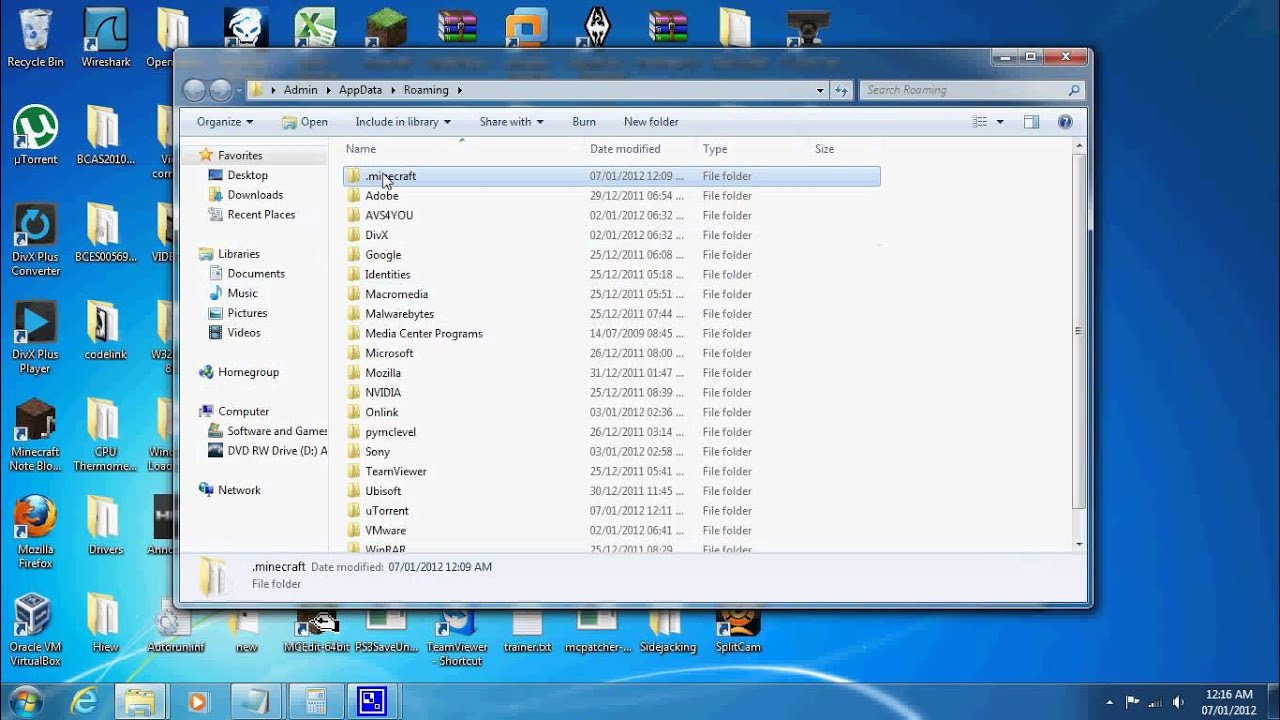The image size is (1280, 720).
Task: Open the Documents library
Action: [256, 274]
